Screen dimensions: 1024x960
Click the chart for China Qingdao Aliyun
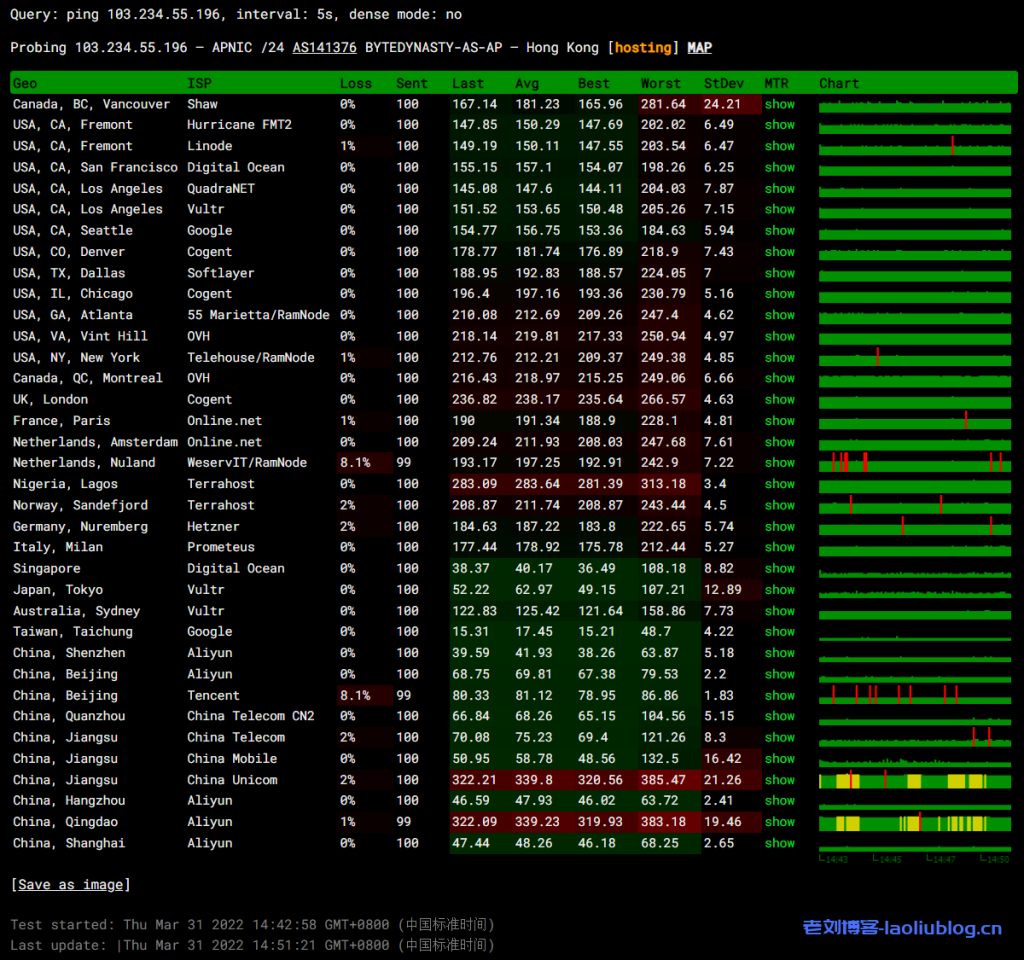pos(914,822)
